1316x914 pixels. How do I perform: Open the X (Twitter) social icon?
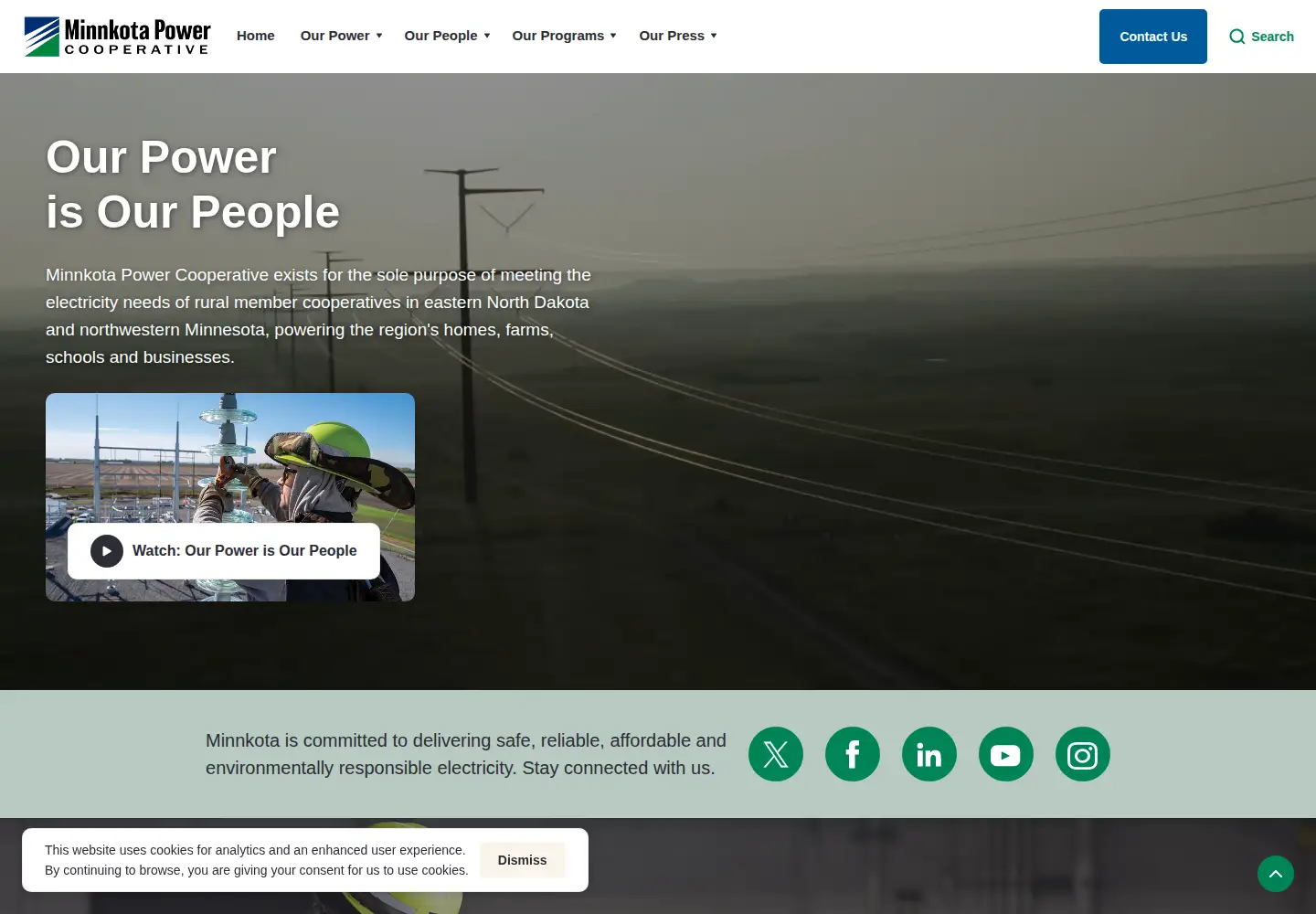coord(776,754)
